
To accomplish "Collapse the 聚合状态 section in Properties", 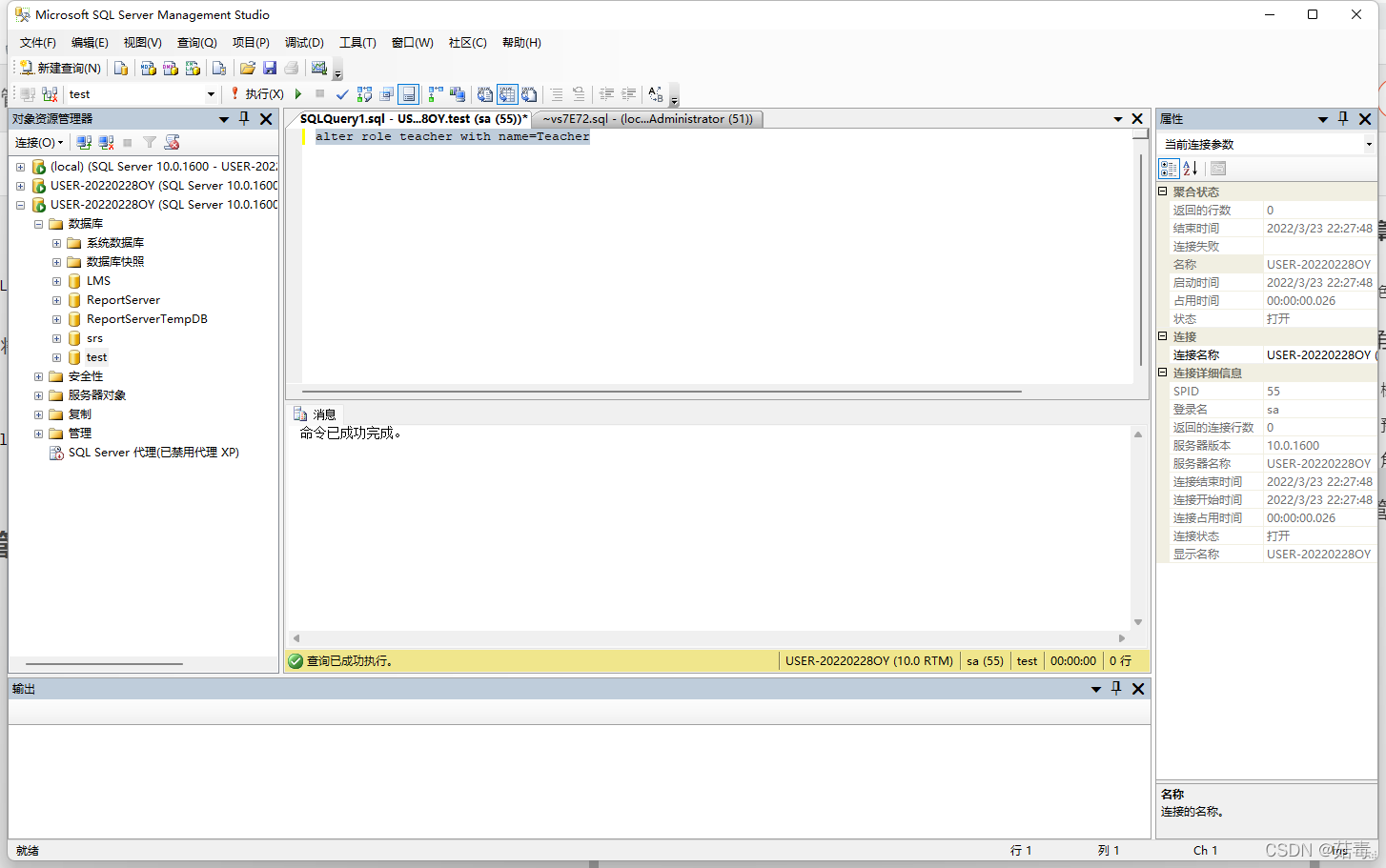I will [x=1163, y=192].
